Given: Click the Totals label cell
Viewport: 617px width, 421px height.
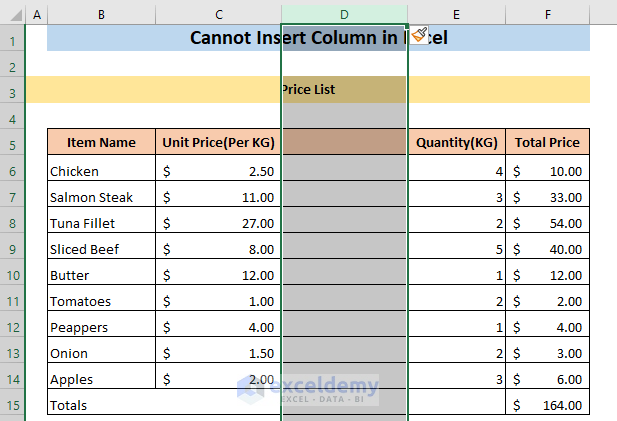Looking at the screenshot, I should [x=101, y=405].
